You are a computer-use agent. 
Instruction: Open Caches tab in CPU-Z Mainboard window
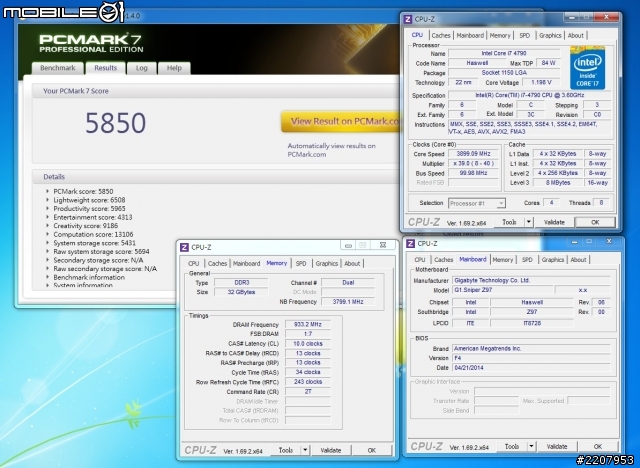(x=444, y=260)
